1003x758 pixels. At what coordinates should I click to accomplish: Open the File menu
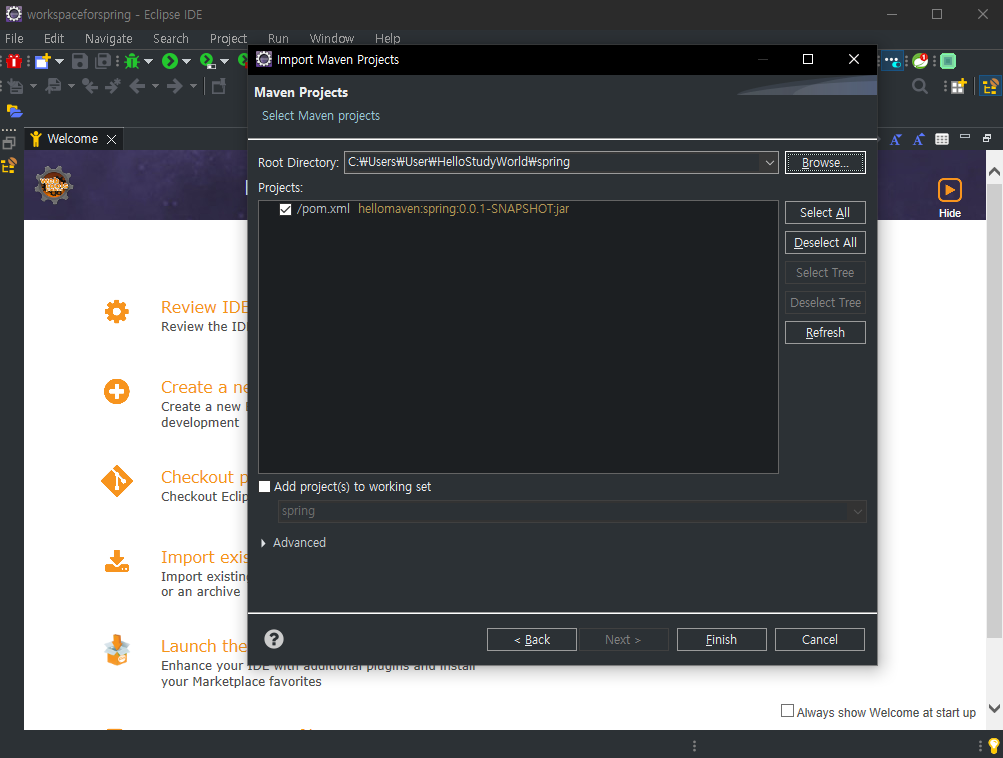(14, 38)
